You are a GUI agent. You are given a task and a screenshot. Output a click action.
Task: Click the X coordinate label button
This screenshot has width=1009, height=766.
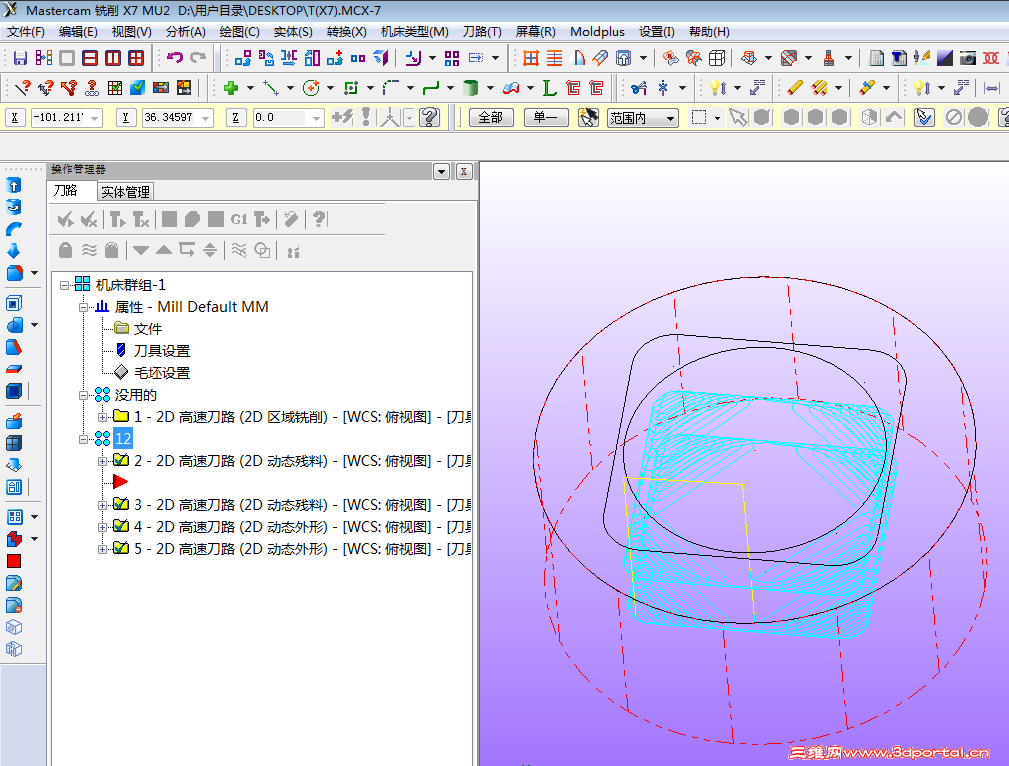tap(15, 118)
